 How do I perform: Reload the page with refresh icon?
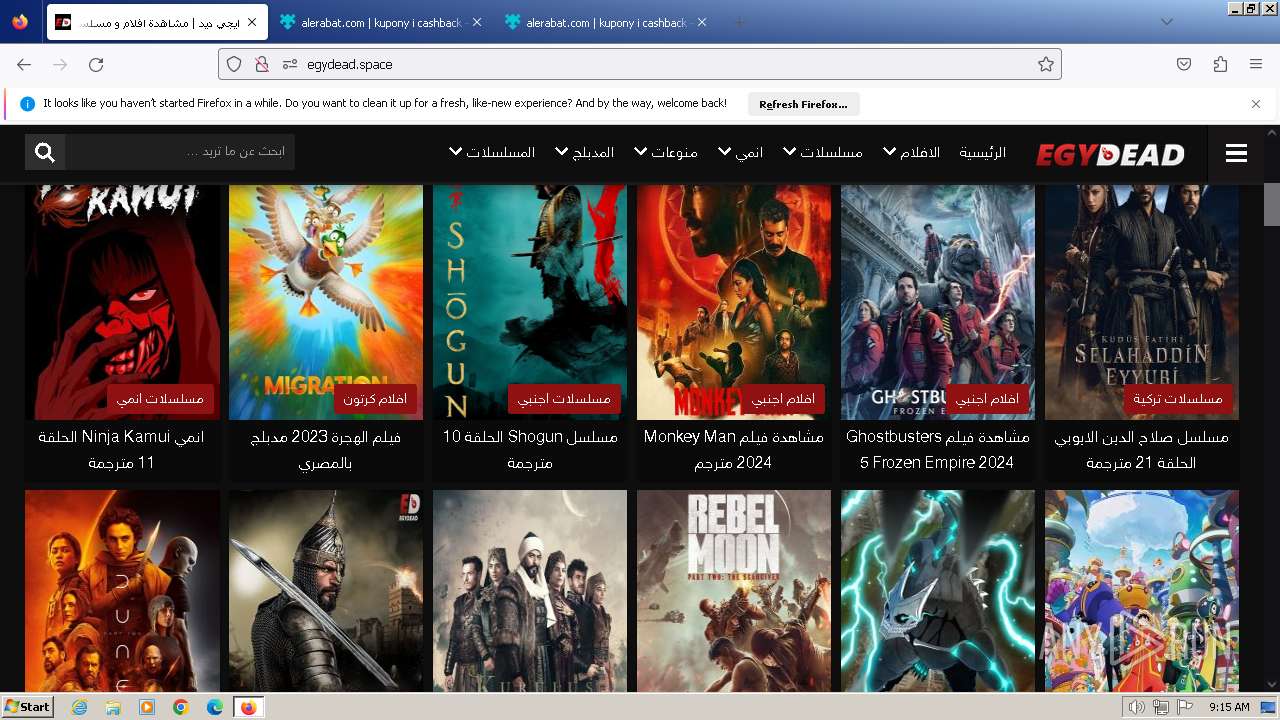tap(96, 64)
